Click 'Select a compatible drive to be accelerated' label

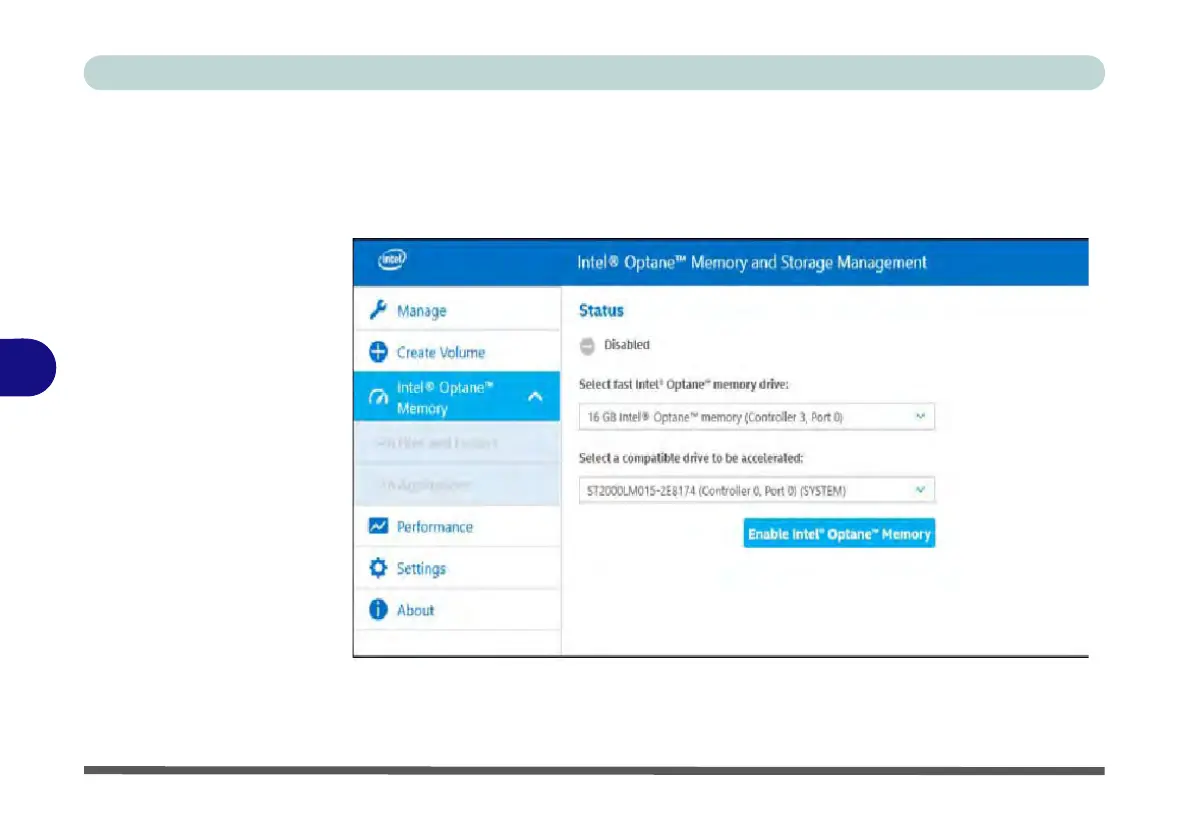(x=691, y=458)
